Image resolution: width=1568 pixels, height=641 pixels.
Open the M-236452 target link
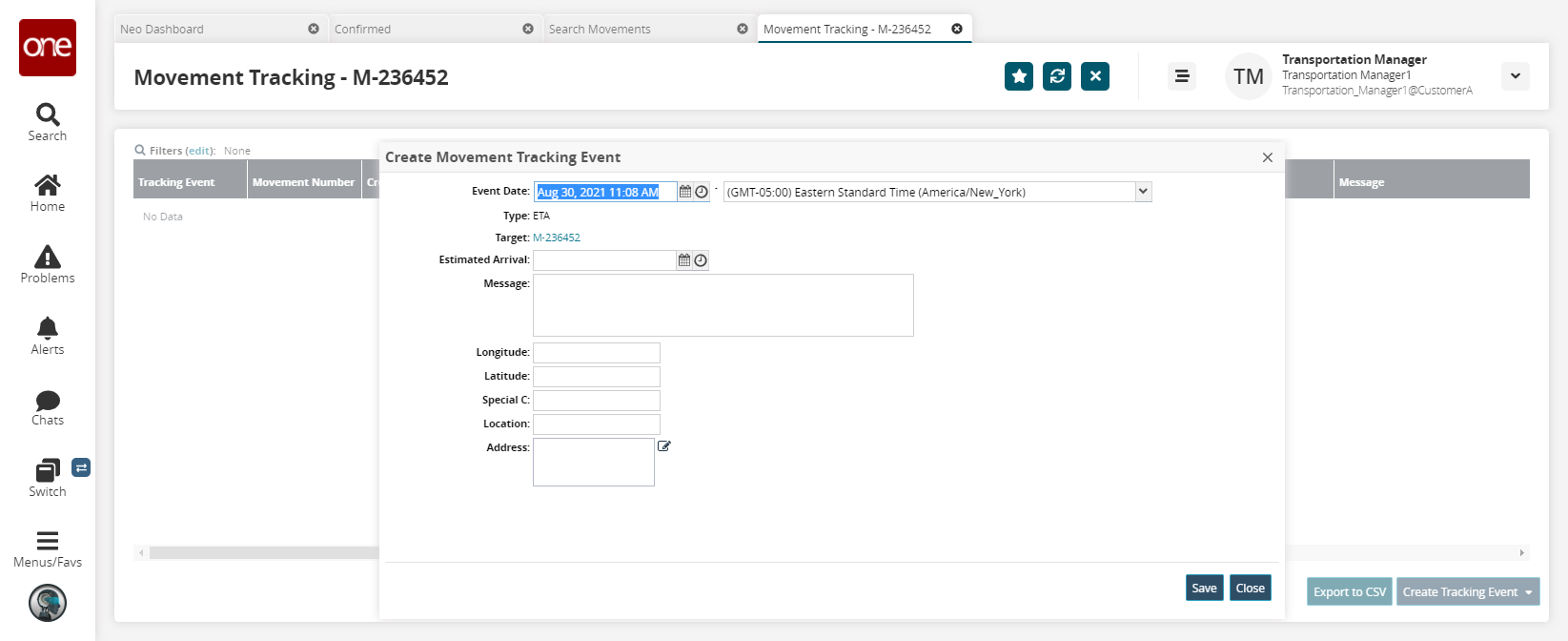click(557, 238)
